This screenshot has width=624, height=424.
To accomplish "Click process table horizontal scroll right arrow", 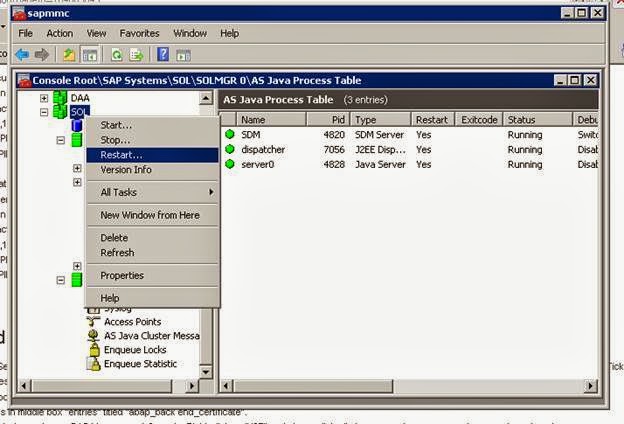I will click(591, 385).
